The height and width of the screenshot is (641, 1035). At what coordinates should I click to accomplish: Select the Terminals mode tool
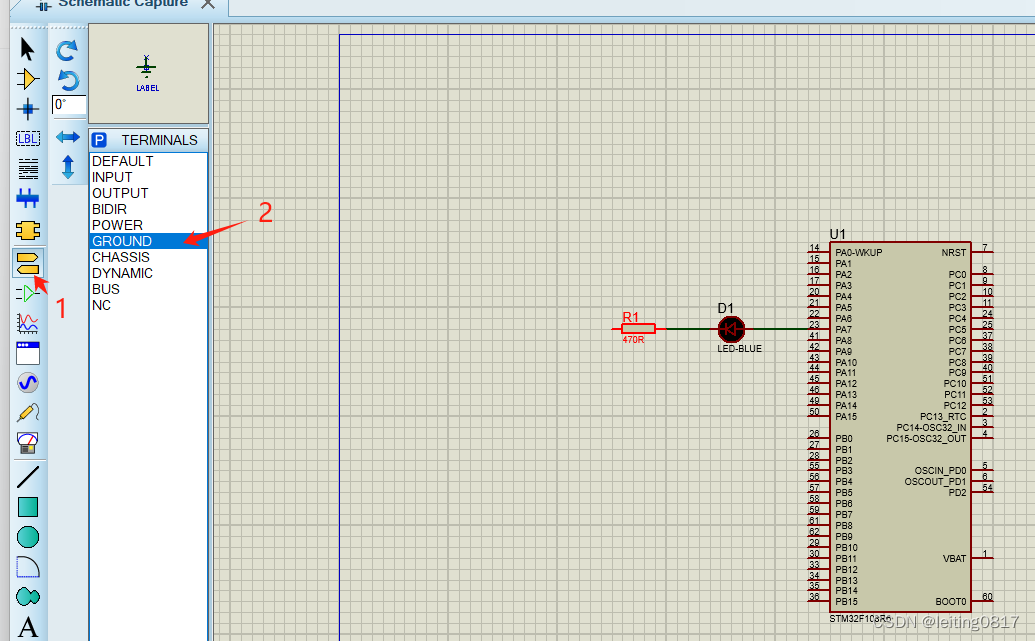[28, 263]
